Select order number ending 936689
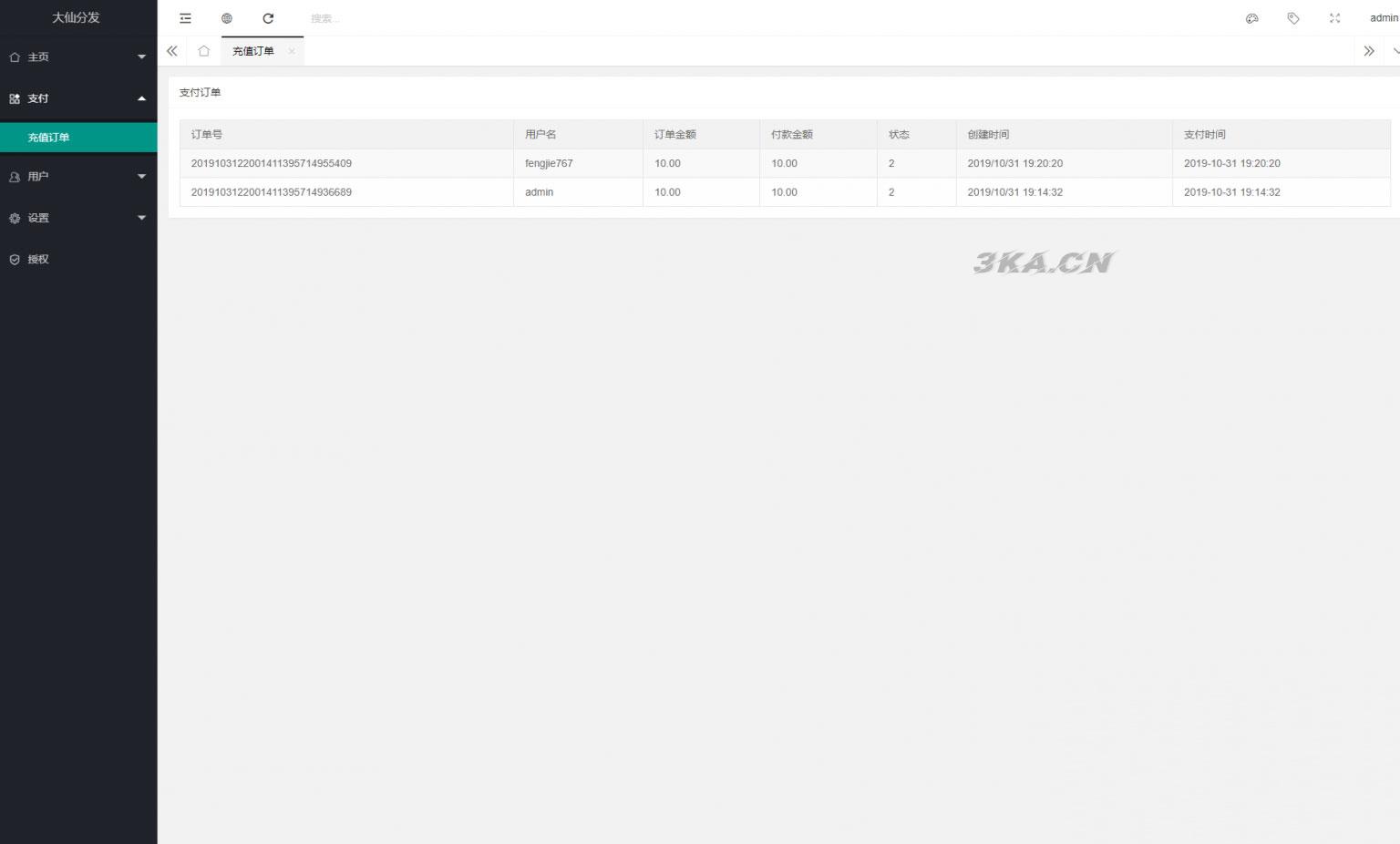 click(x=272, y=192)
